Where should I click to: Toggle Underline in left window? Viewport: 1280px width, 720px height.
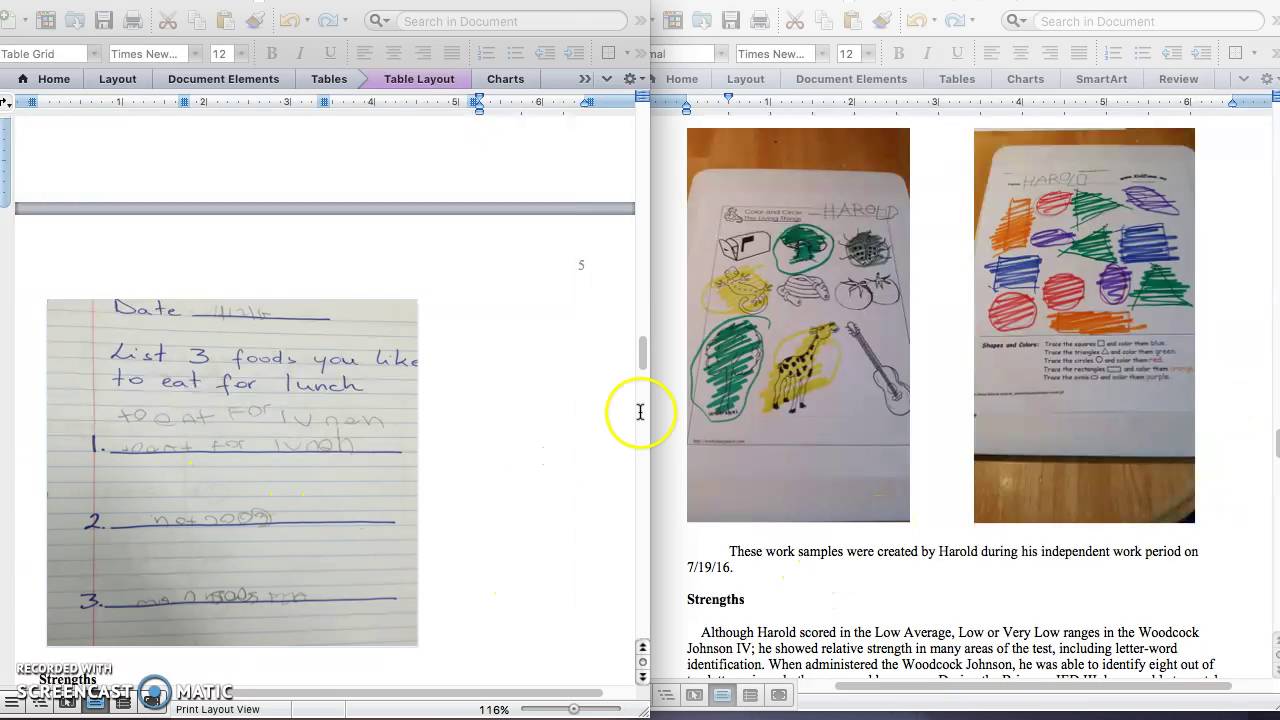point(330,53)
